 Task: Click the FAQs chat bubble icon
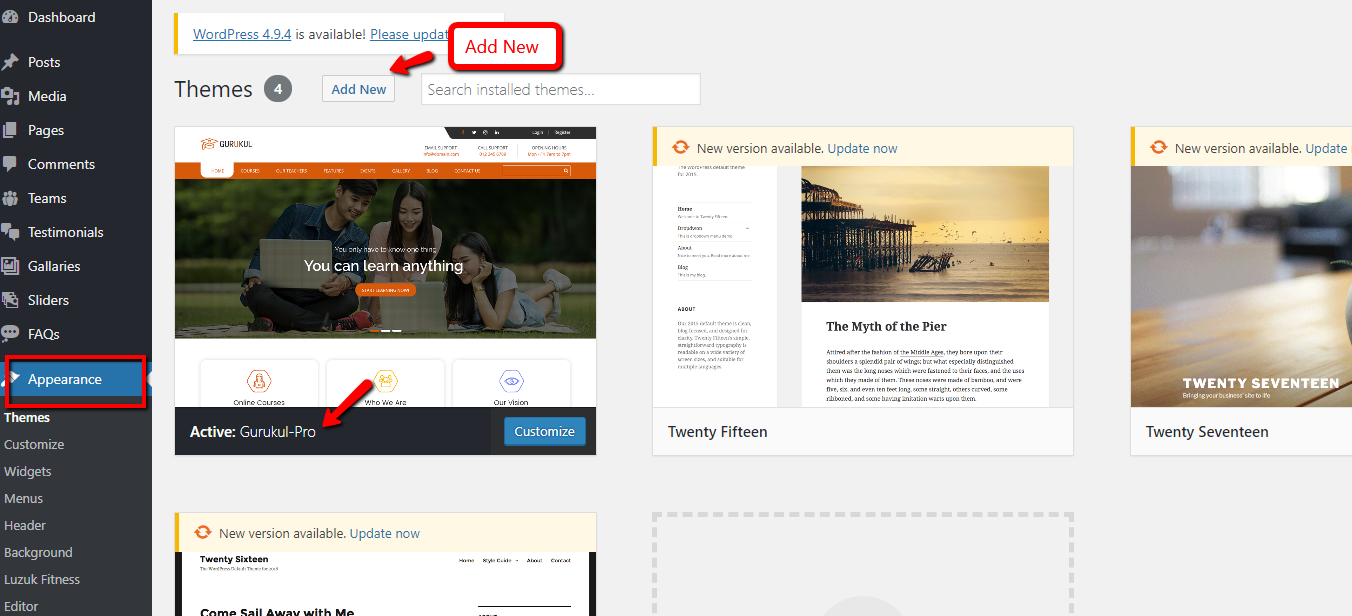pos(10,334)
